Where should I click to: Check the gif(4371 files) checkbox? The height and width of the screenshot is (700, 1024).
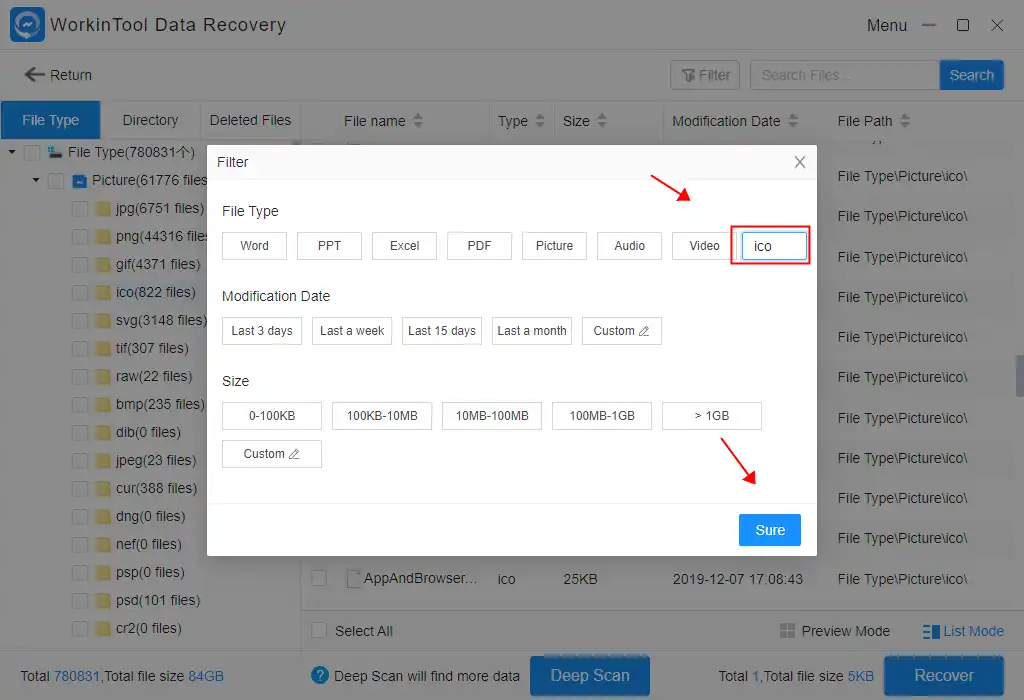(80, 264)
